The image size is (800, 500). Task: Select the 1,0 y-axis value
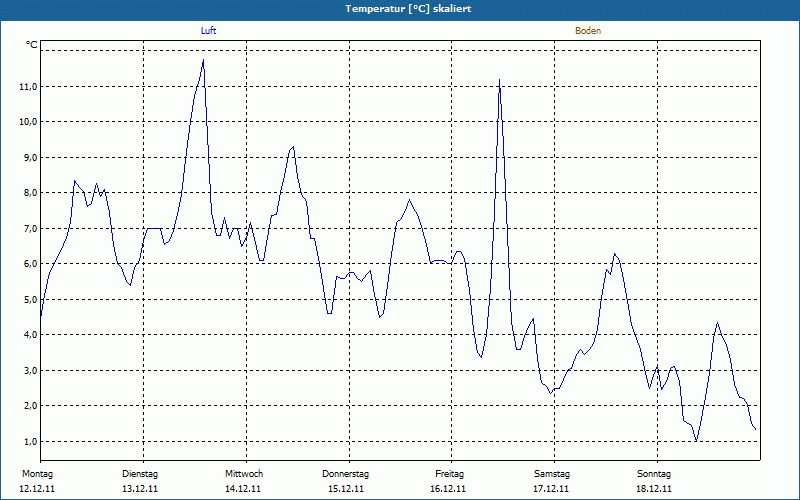[30, 441]
